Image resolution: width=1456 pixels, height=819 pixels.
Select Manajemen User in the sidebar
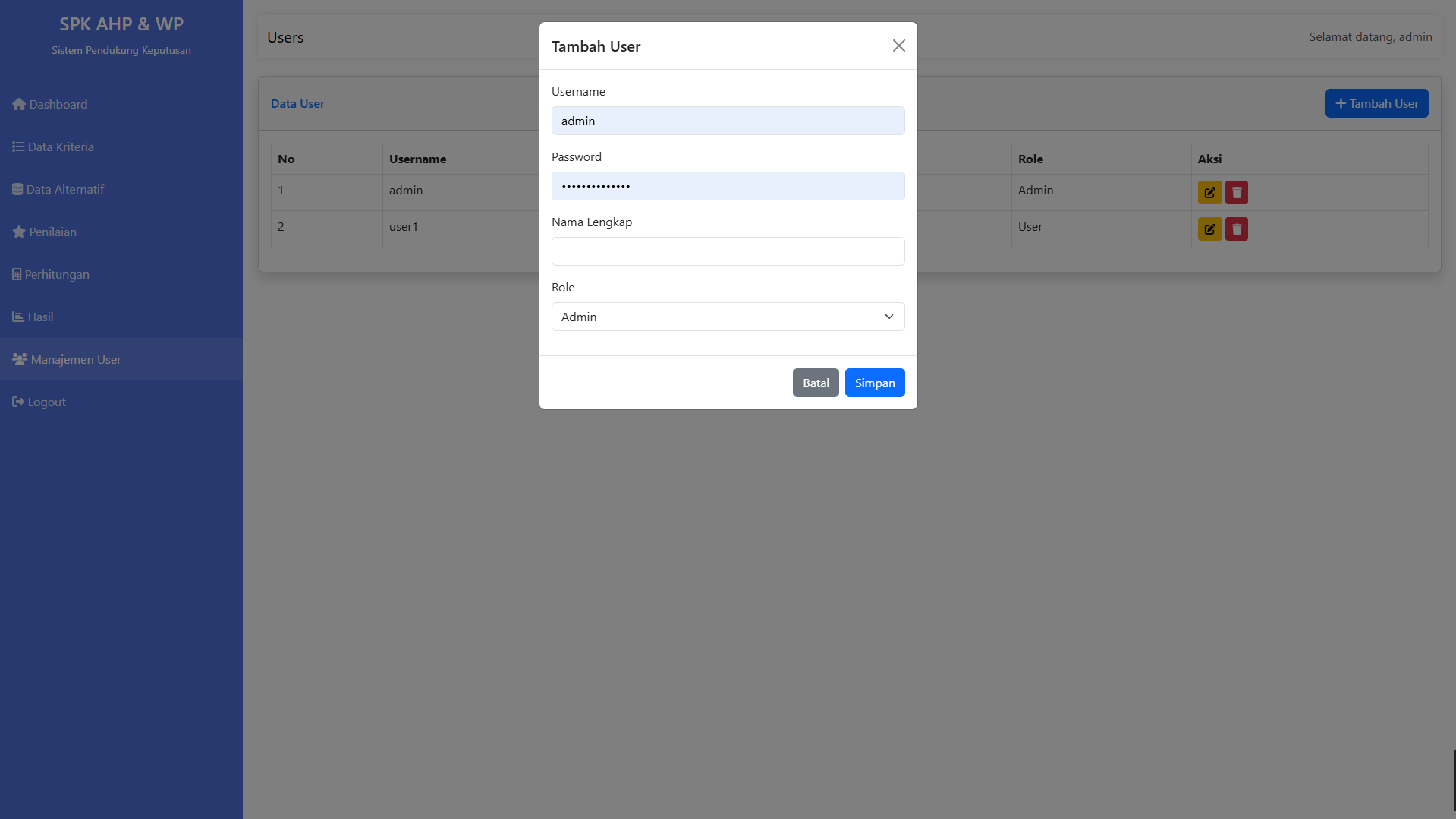[121, 359]
